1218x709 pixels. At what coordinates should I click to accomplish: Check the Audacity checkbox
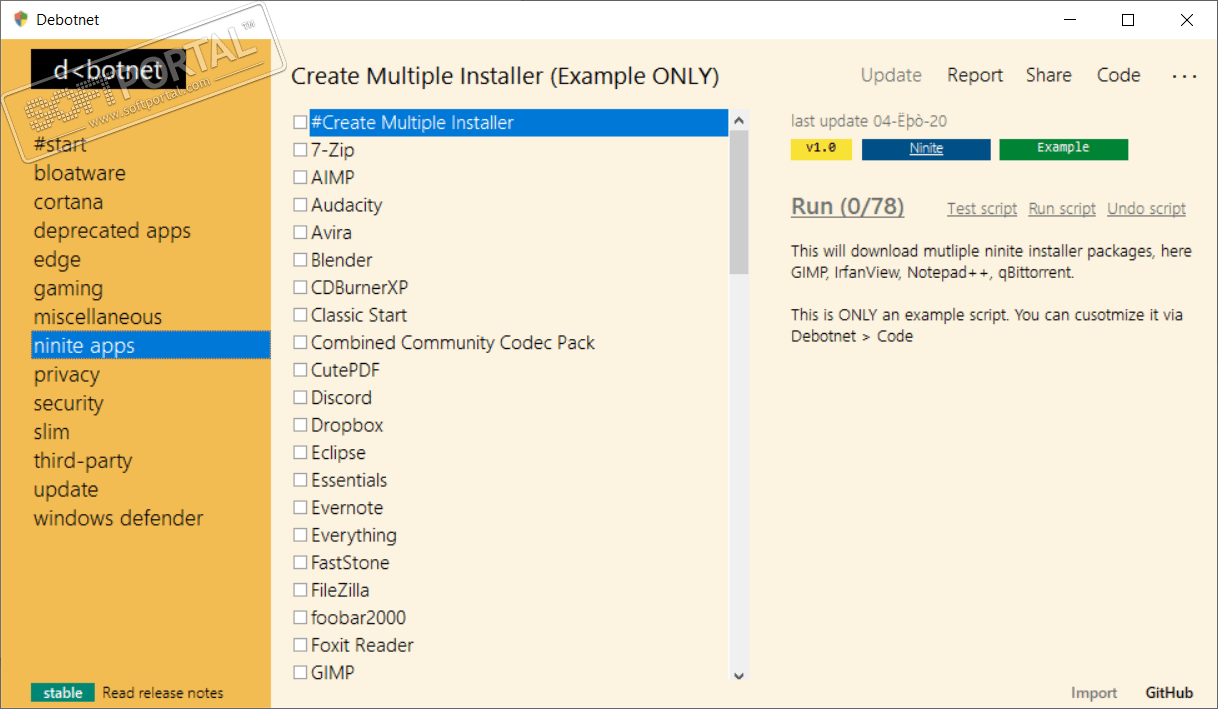point(300,205)
